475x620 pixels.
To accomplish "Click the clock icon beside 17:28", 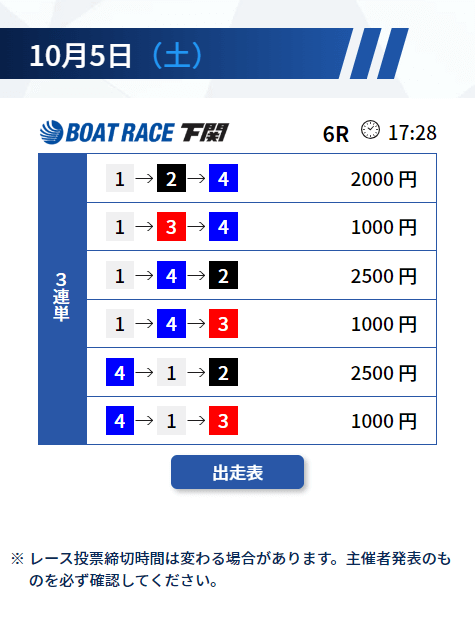I will 370,130.
